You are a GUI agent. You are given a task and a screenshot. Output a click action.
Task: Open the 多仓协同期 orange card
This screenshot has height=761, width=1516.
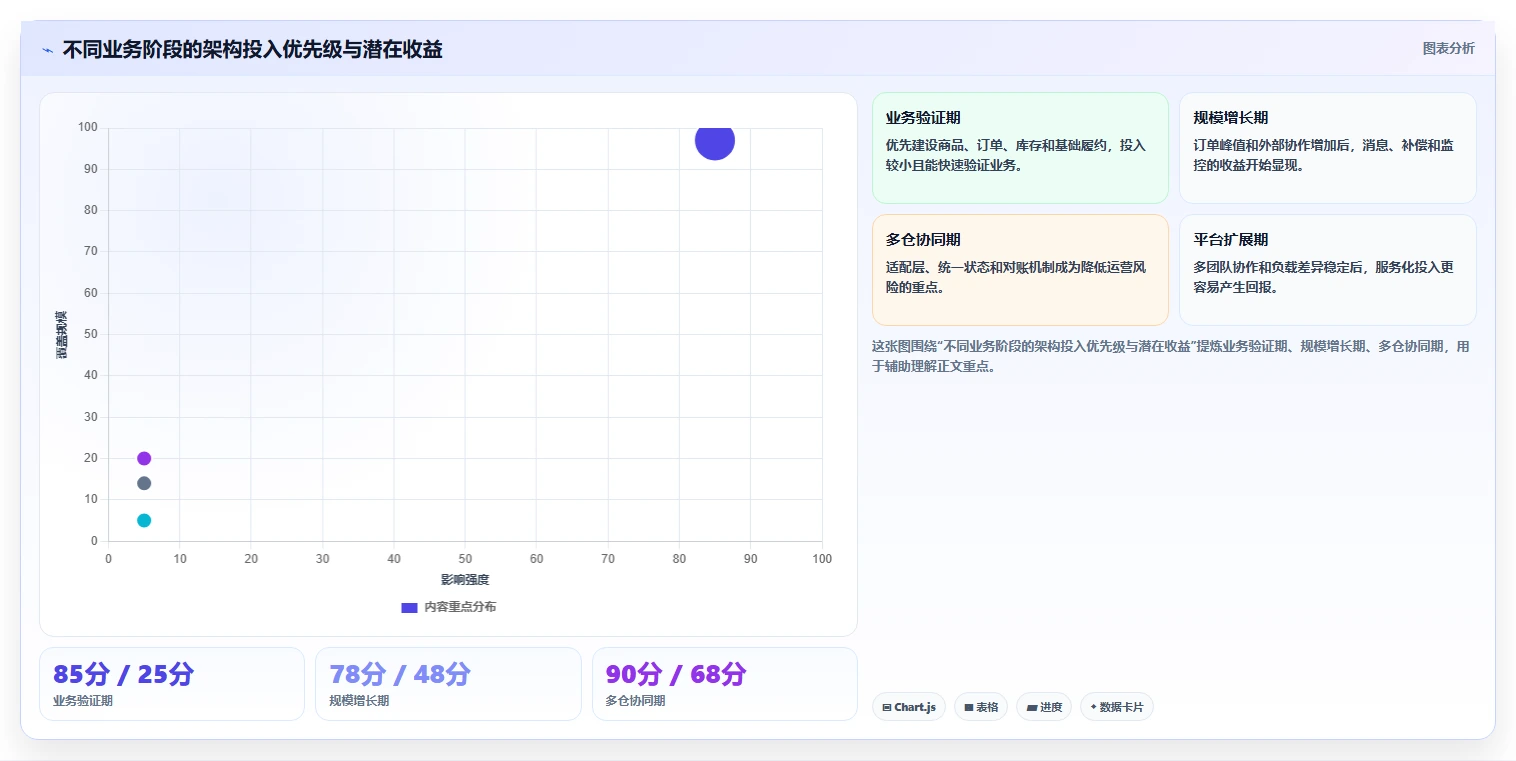point(1020,270)
